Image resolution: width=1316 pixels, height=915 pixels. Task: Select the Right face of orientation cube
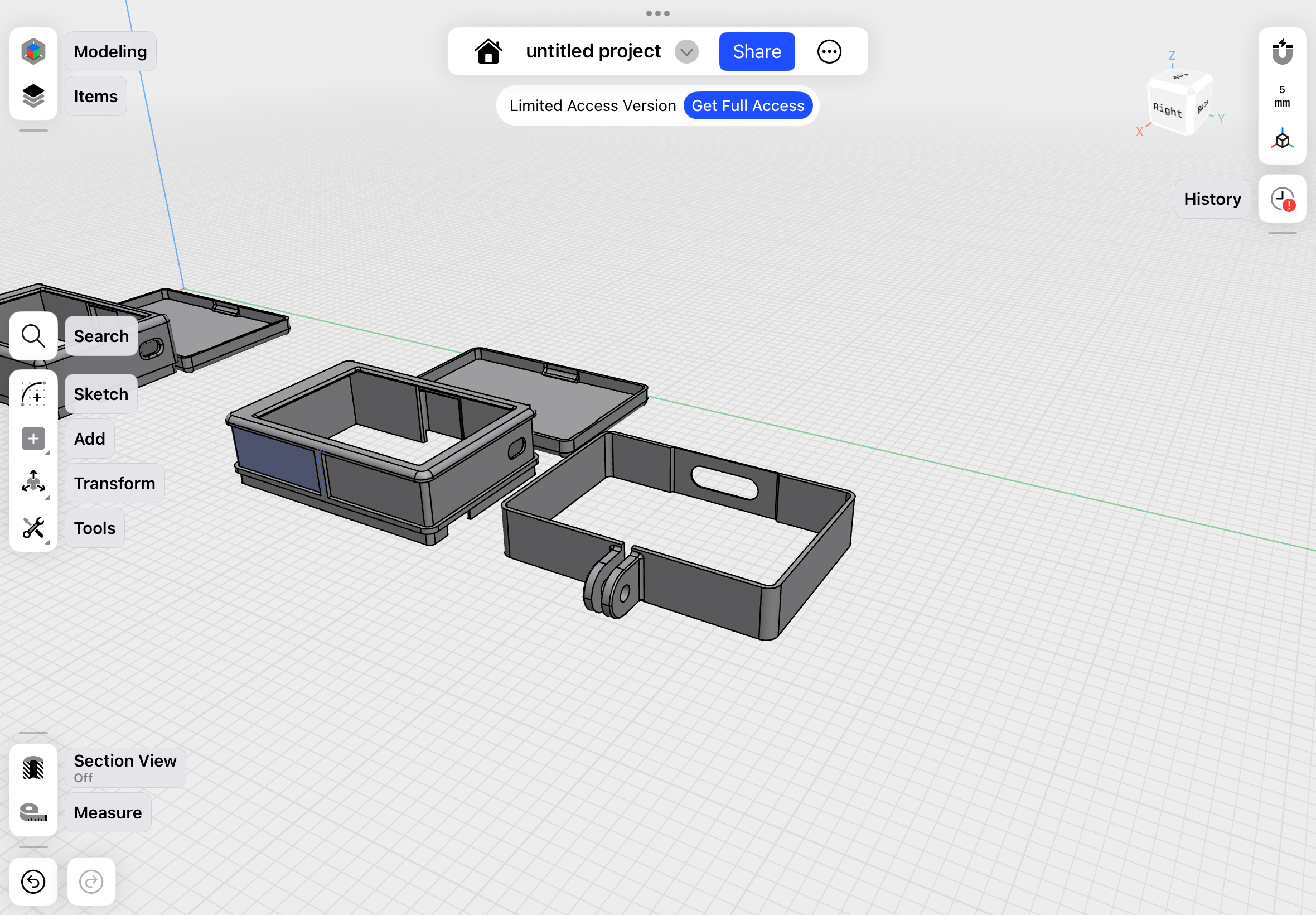pyautogui.click(x=1168, y=110)
